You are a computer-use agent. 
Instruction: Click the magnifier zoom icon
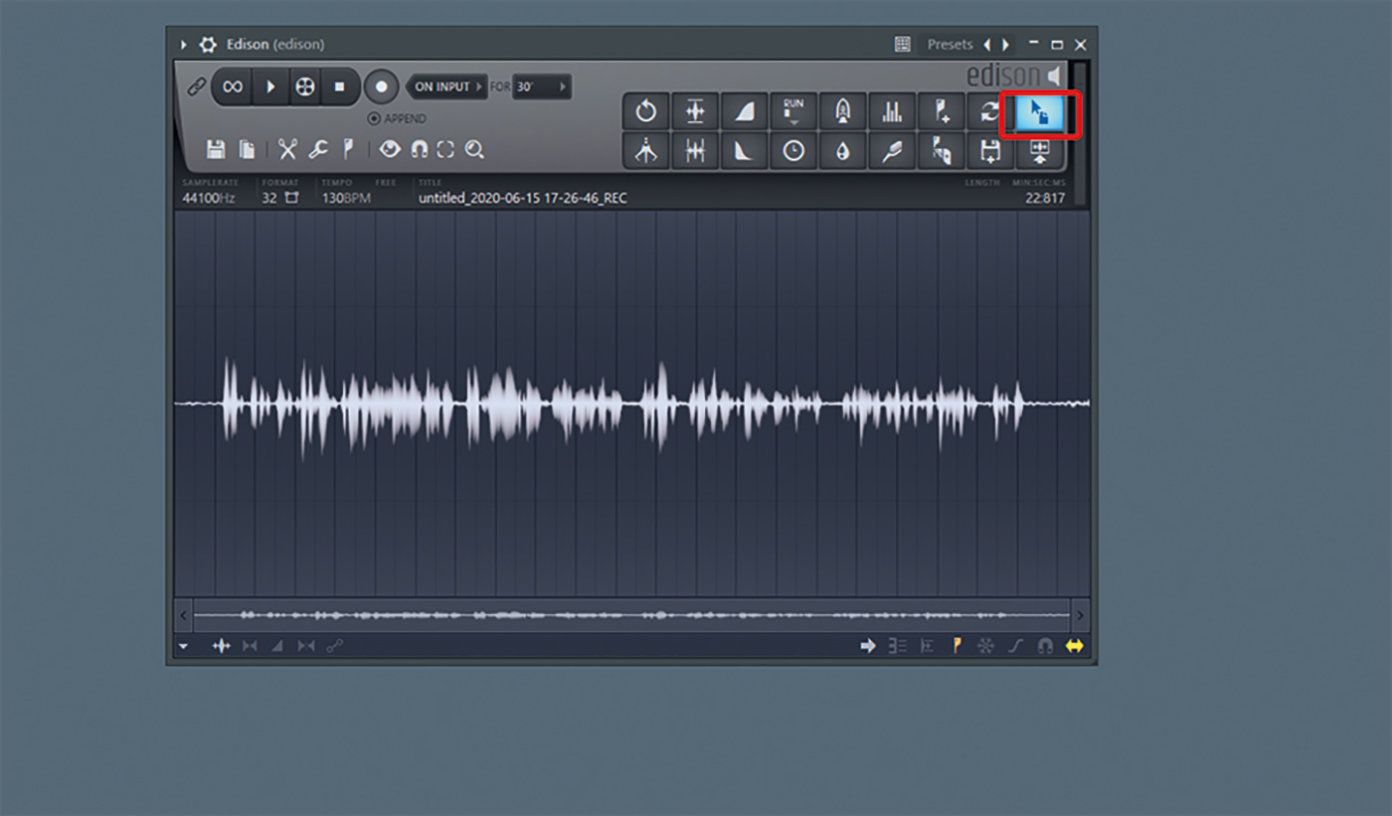[474, 150]
